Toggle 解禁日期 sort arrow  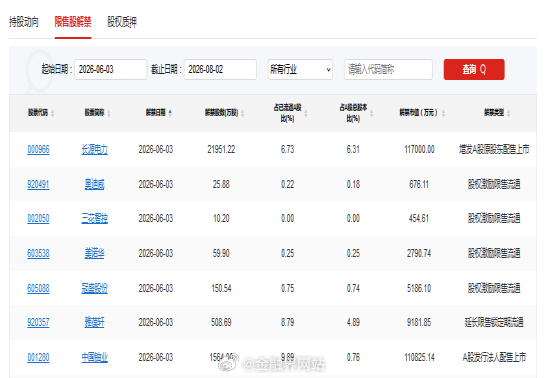(x=170, y=113)
